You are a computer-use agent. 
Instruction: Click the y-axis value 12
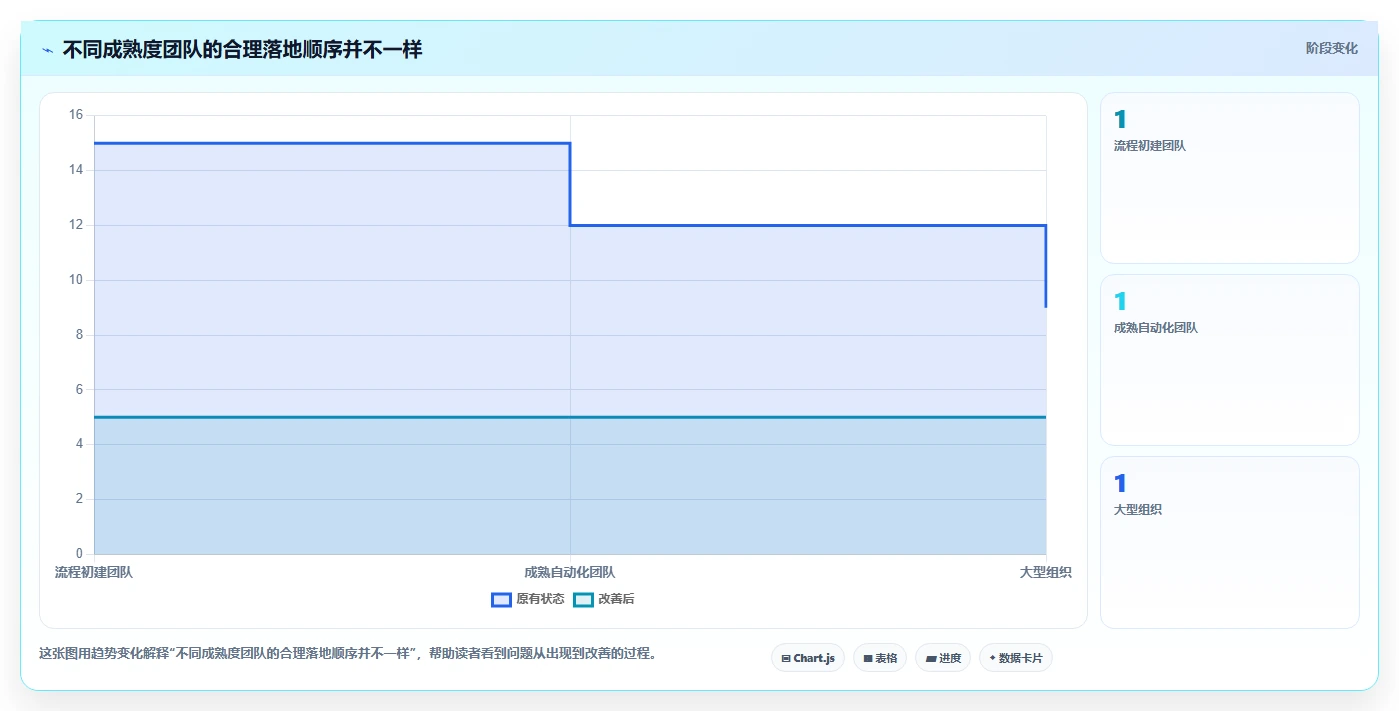pos(76,225)
